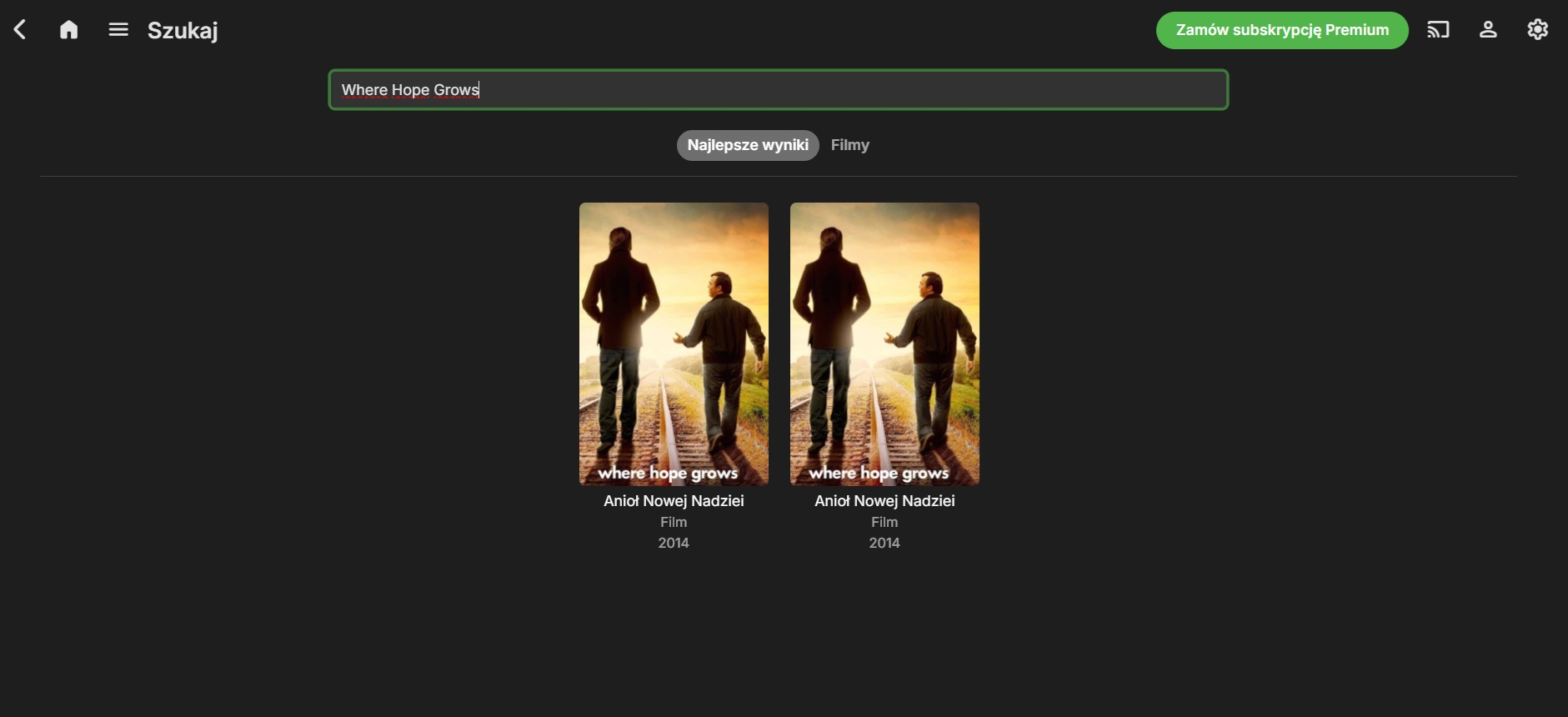The image size is (1568, 717).
Task: Click the Szukaj page heading
Action: click(x=183, y=31)
